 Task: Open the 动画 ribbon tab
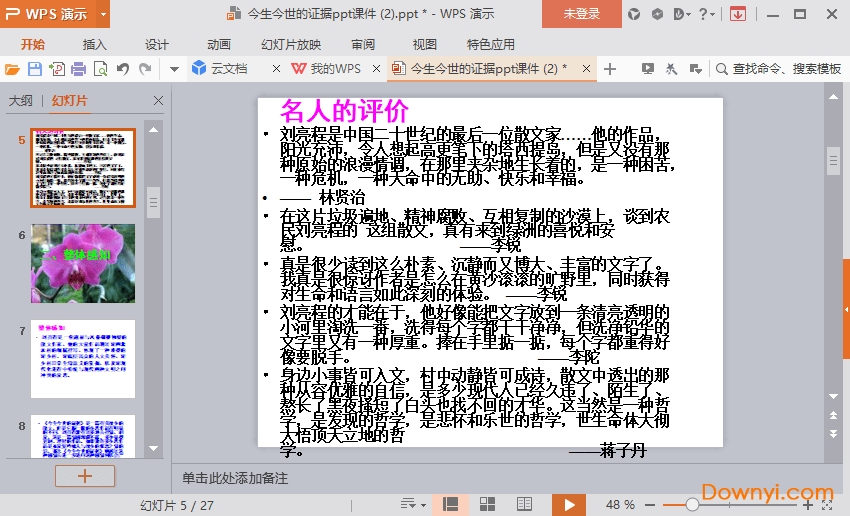point(219,44)
